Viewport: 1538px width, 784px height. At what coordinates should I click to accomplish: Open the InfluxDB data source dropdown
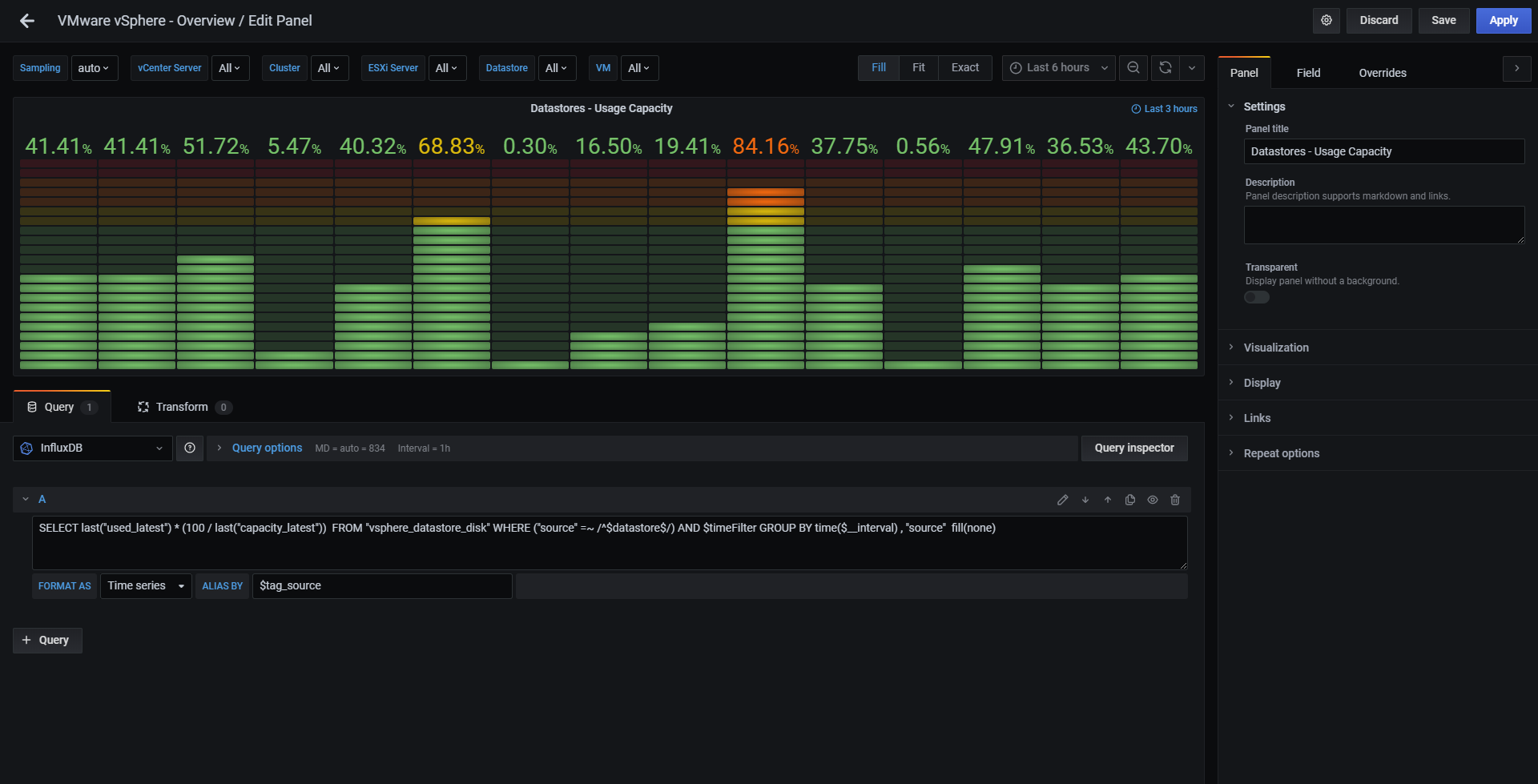[93, 448]
